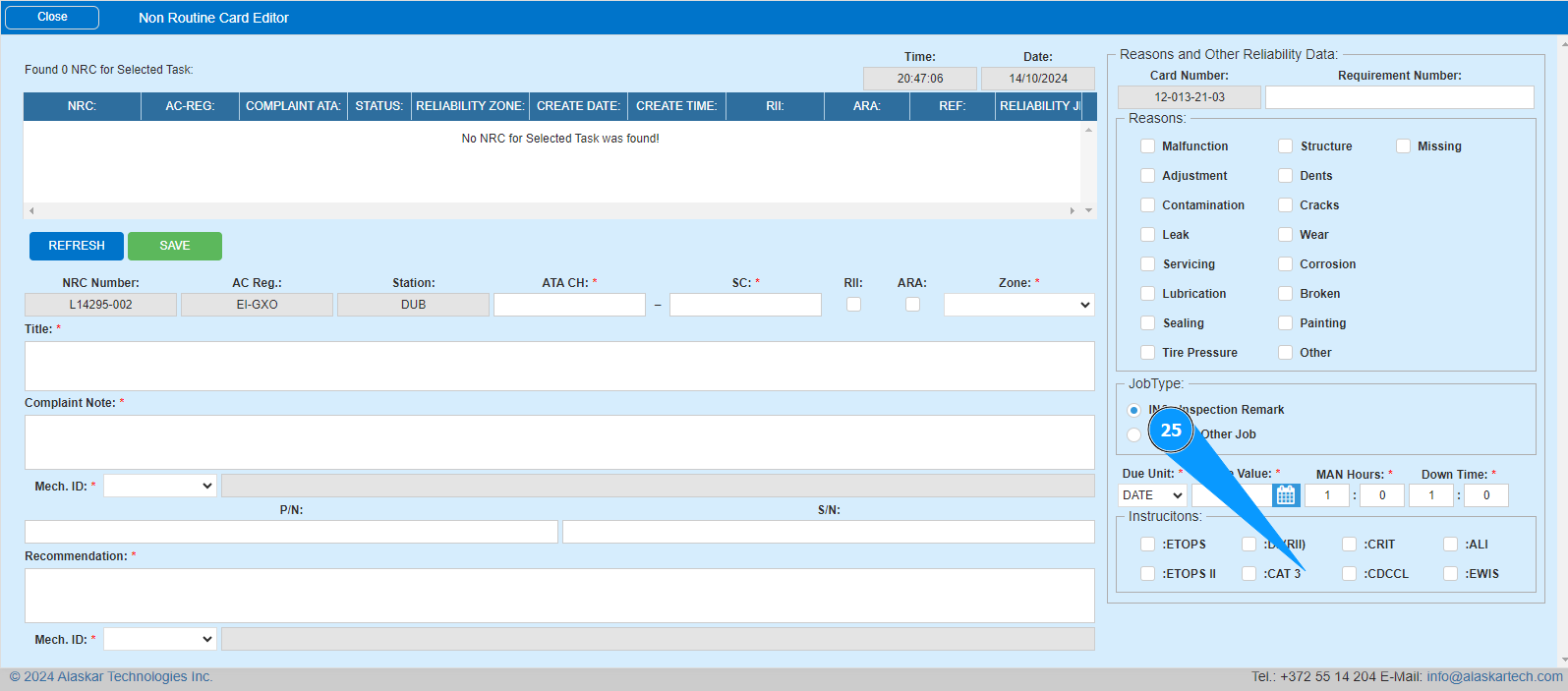Open the Mech. ID dropdown under Complaint Note
The height and width of the screenshot is (691, 1568).
click(x=159, y=486)
